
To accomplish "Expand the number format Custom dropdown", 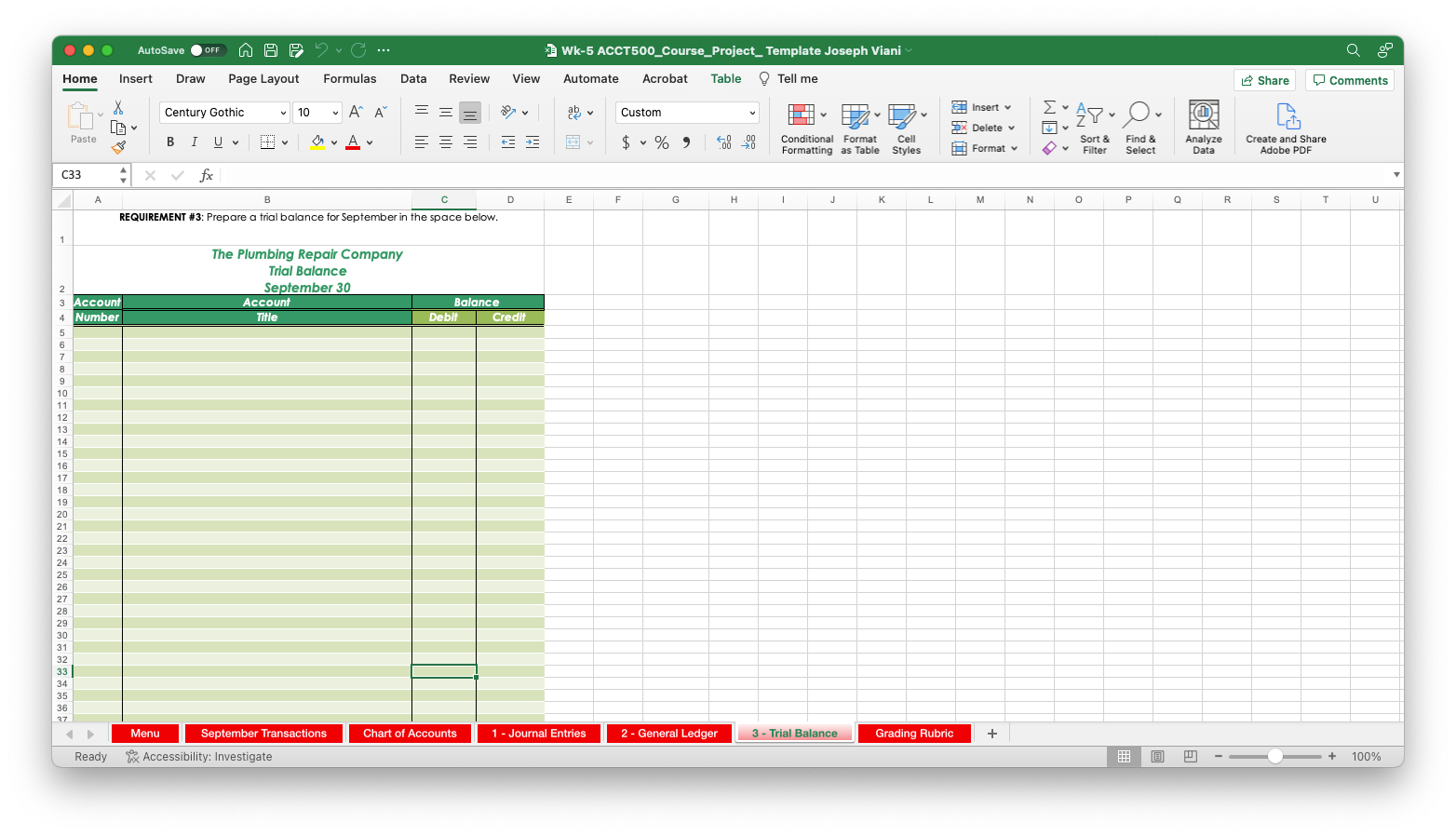I will 754,112.
